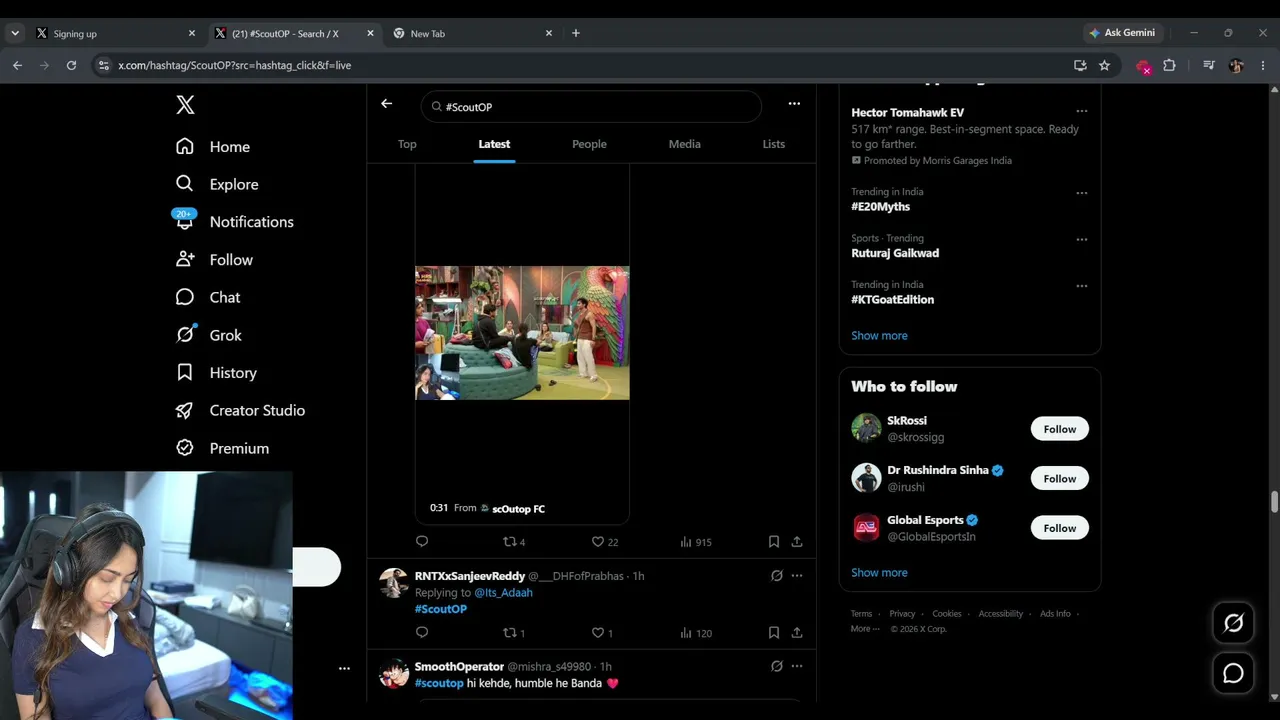Image resolution: width=1280 pixels, height=720 pixels.
Task: Open Notifications bell icon
Action: click(x=184, y=221)
